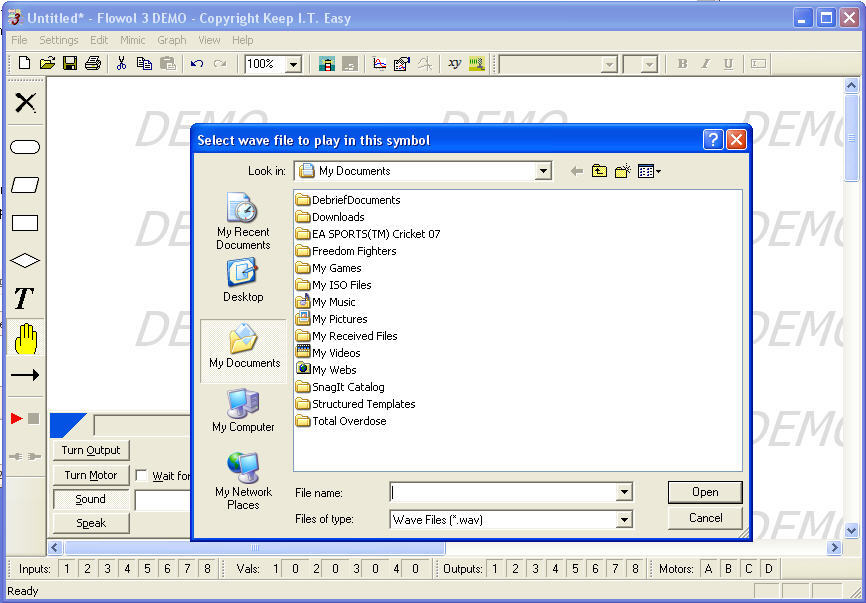Open the File menu
The width and height of the screenshot is (866, 603).
19,40
